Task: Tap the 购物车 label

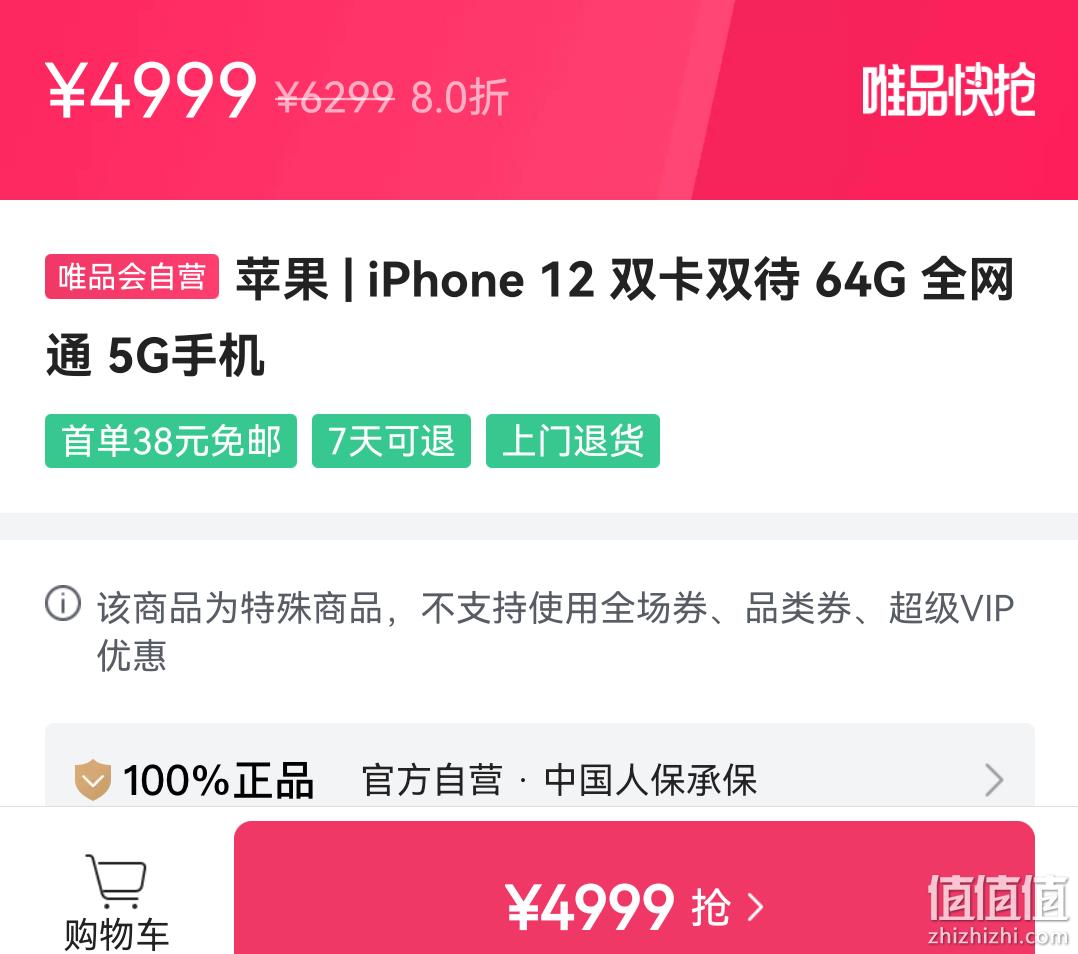Action: (x=116, y=934)
